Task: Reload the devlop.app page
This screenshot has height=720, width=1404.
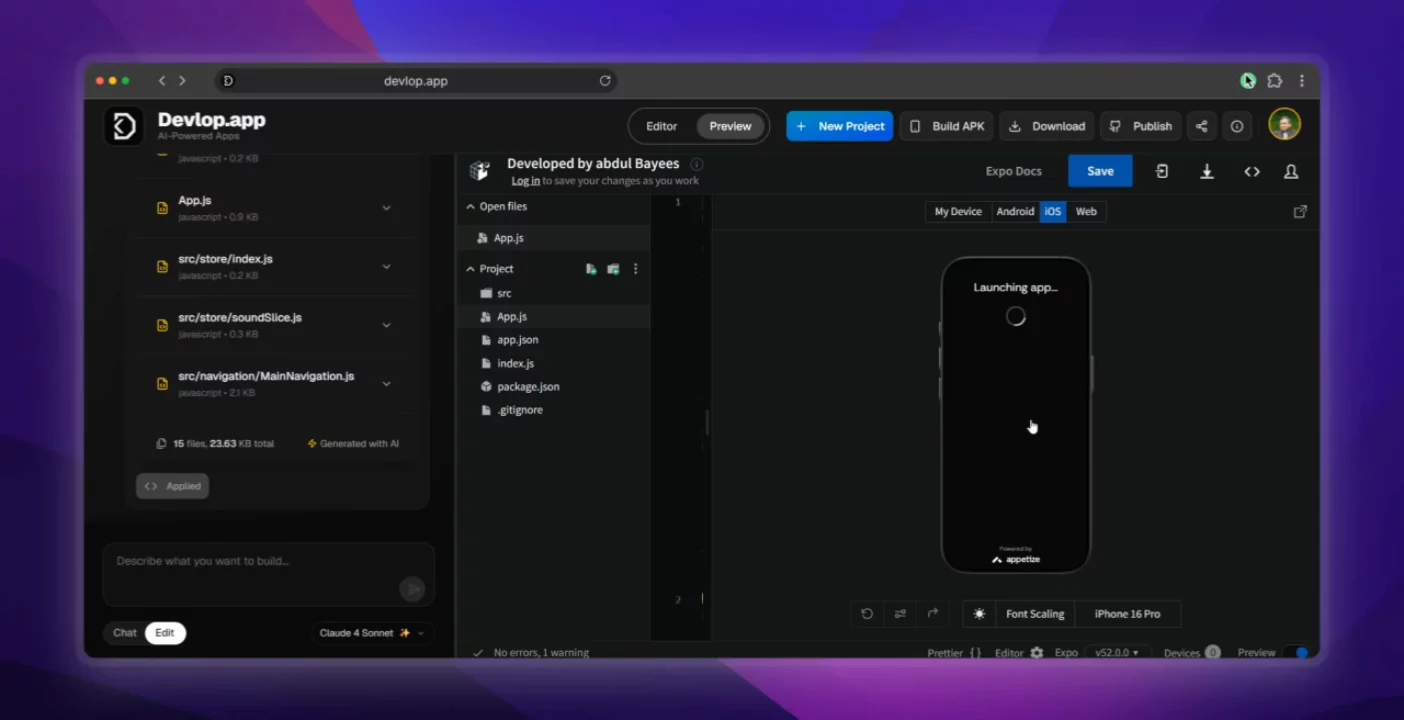Action: click(x=605, y=81)
